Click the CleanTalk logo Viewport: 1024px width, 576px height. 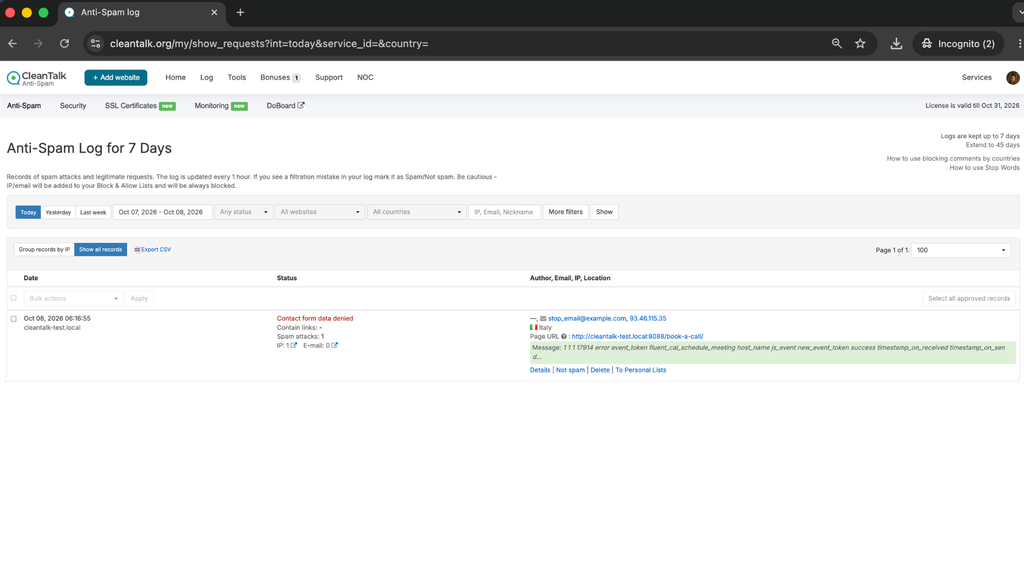[x=37, y=78]
